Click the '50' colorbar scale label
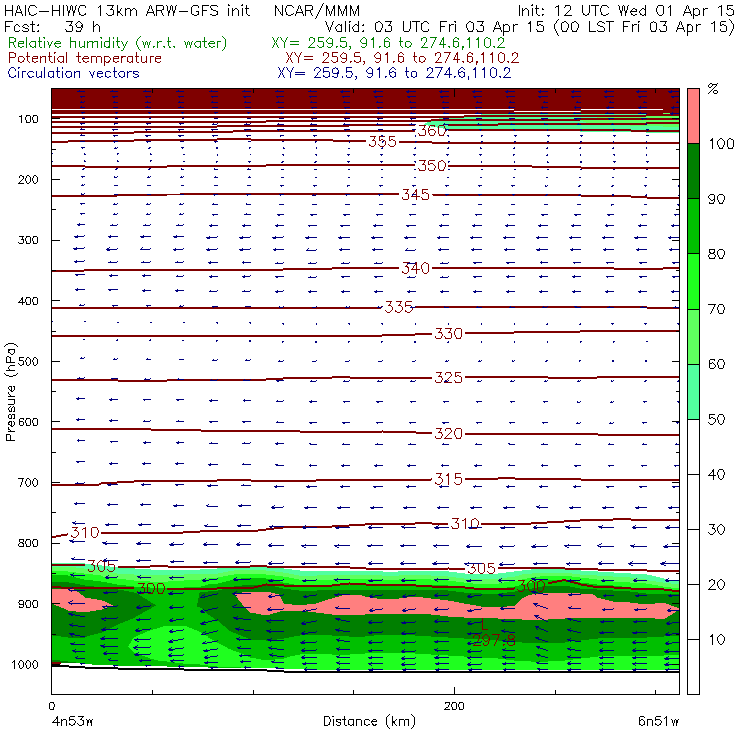 coord(716,420)
